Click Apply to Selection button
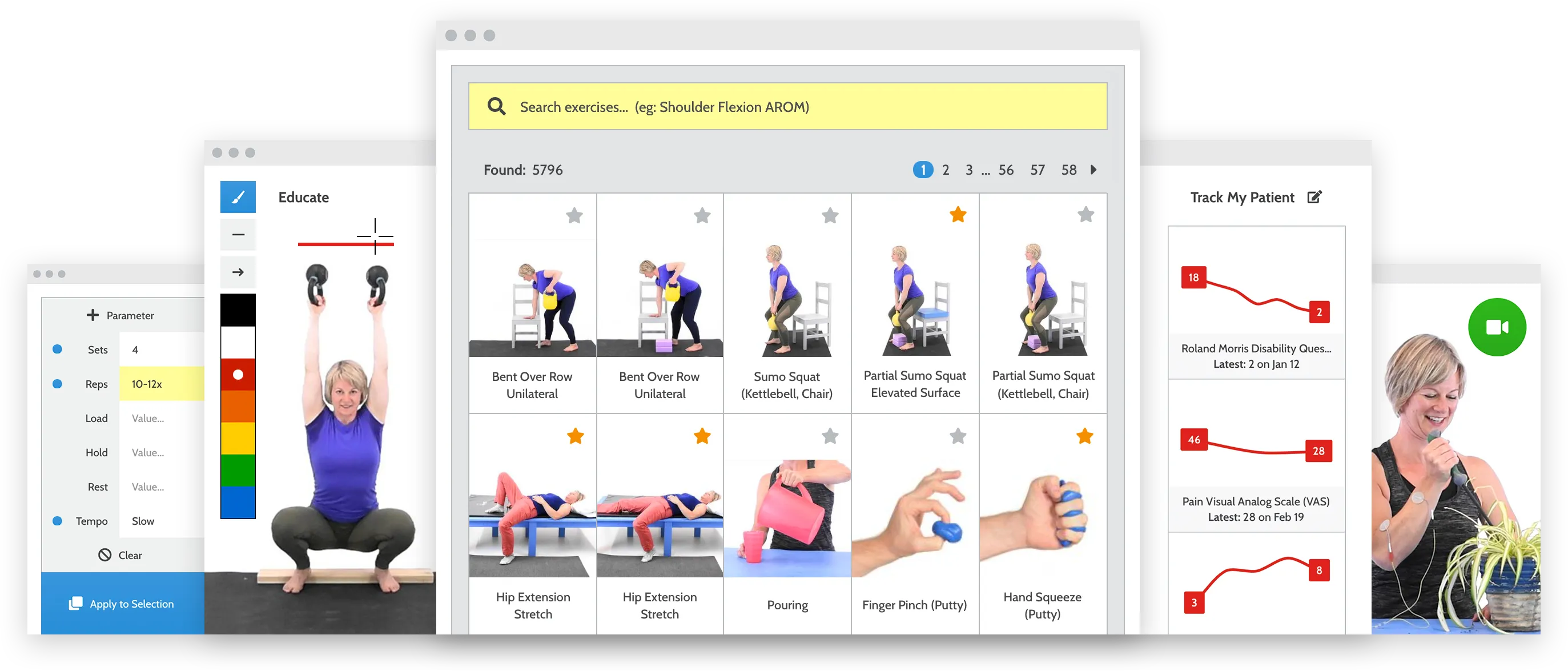This screenshot has height=671, width=1568. coord(122,603)
